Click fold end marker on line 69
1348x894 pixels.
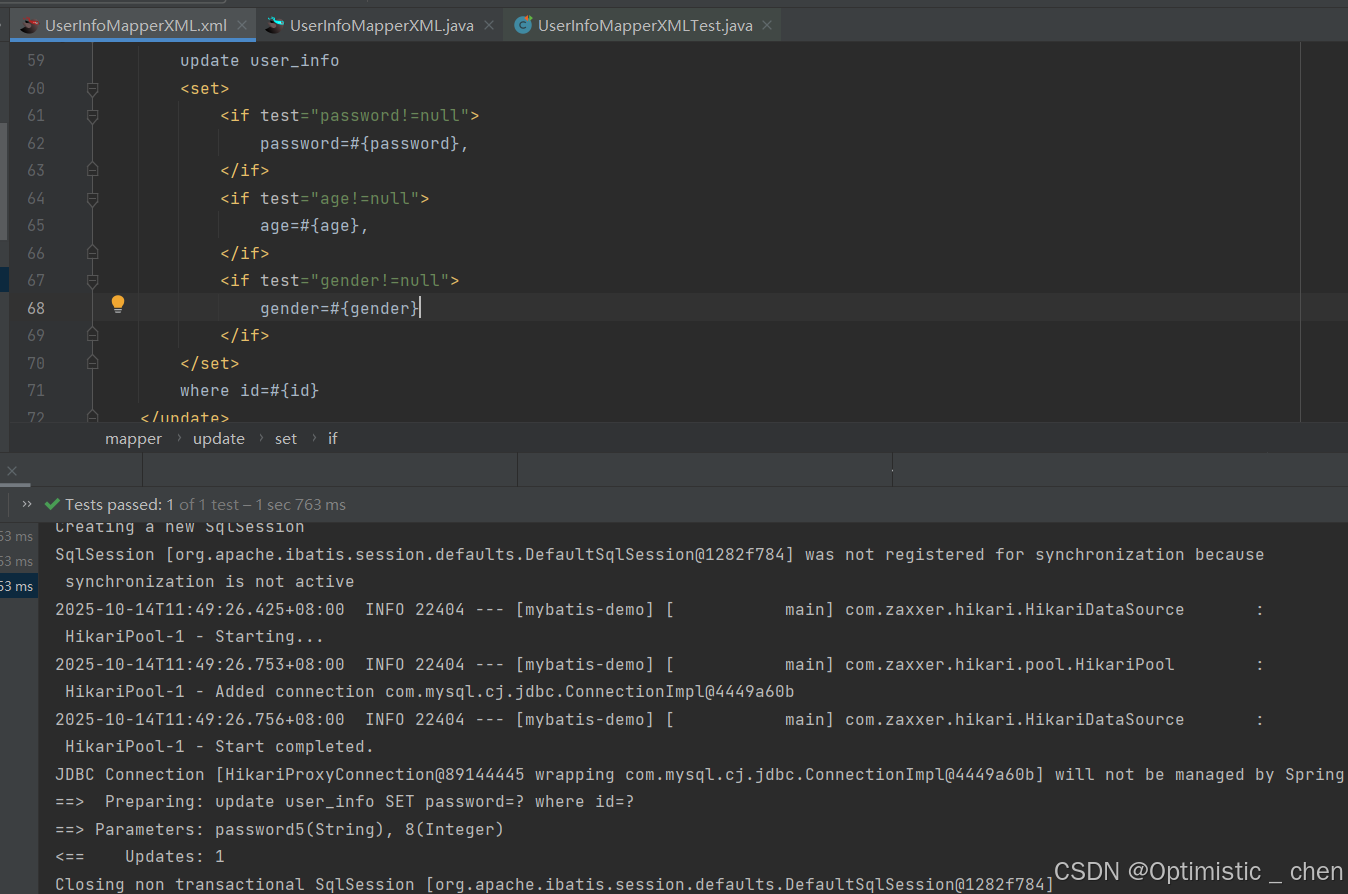93,336
